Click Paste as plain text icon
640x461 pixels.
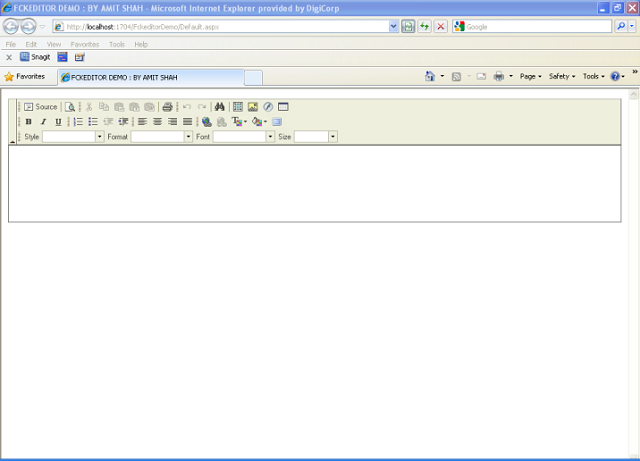[x=134, y=107]
